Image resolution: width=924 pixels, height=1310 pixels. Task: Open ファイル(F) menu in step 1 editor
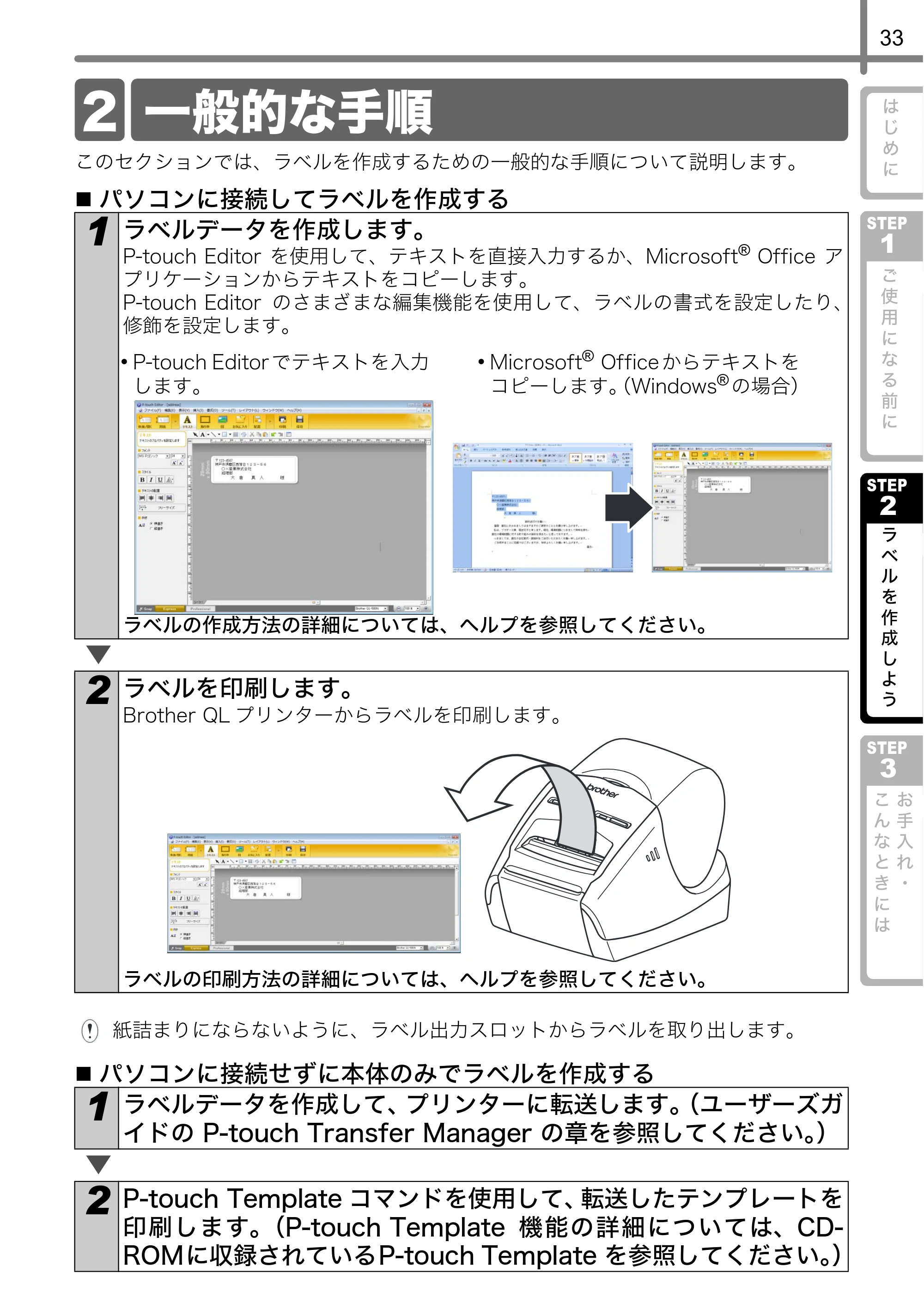[152, 410]
